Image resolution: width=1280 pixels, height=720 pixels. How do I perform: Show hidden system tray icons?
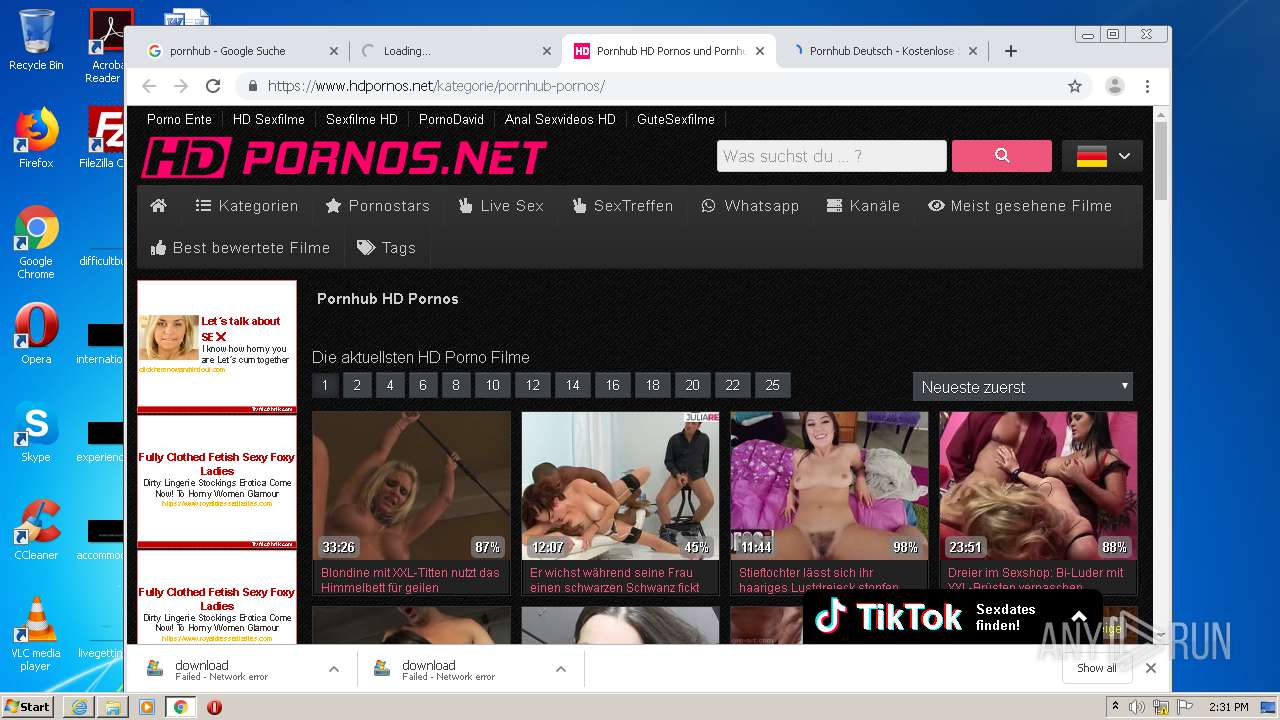tap(1116, 707)
